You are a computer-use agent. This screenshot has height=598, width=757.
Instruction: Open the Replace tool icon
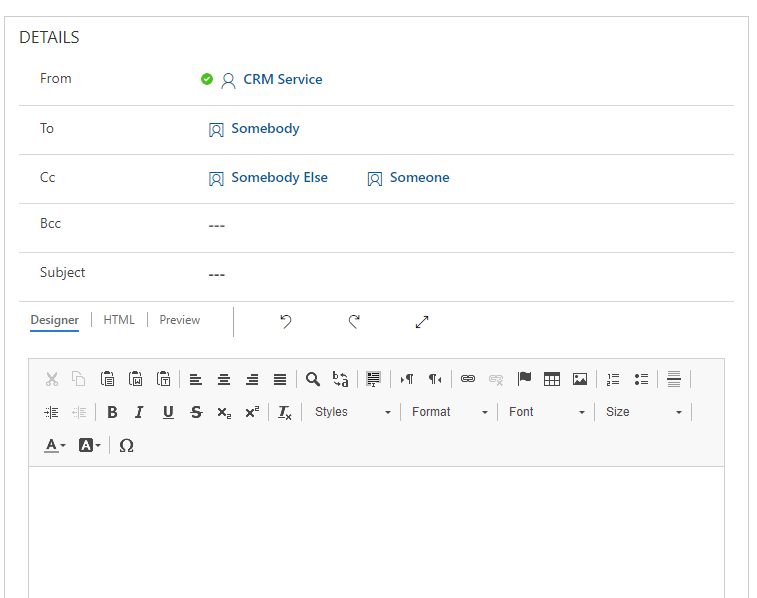(x=341, y=379)
